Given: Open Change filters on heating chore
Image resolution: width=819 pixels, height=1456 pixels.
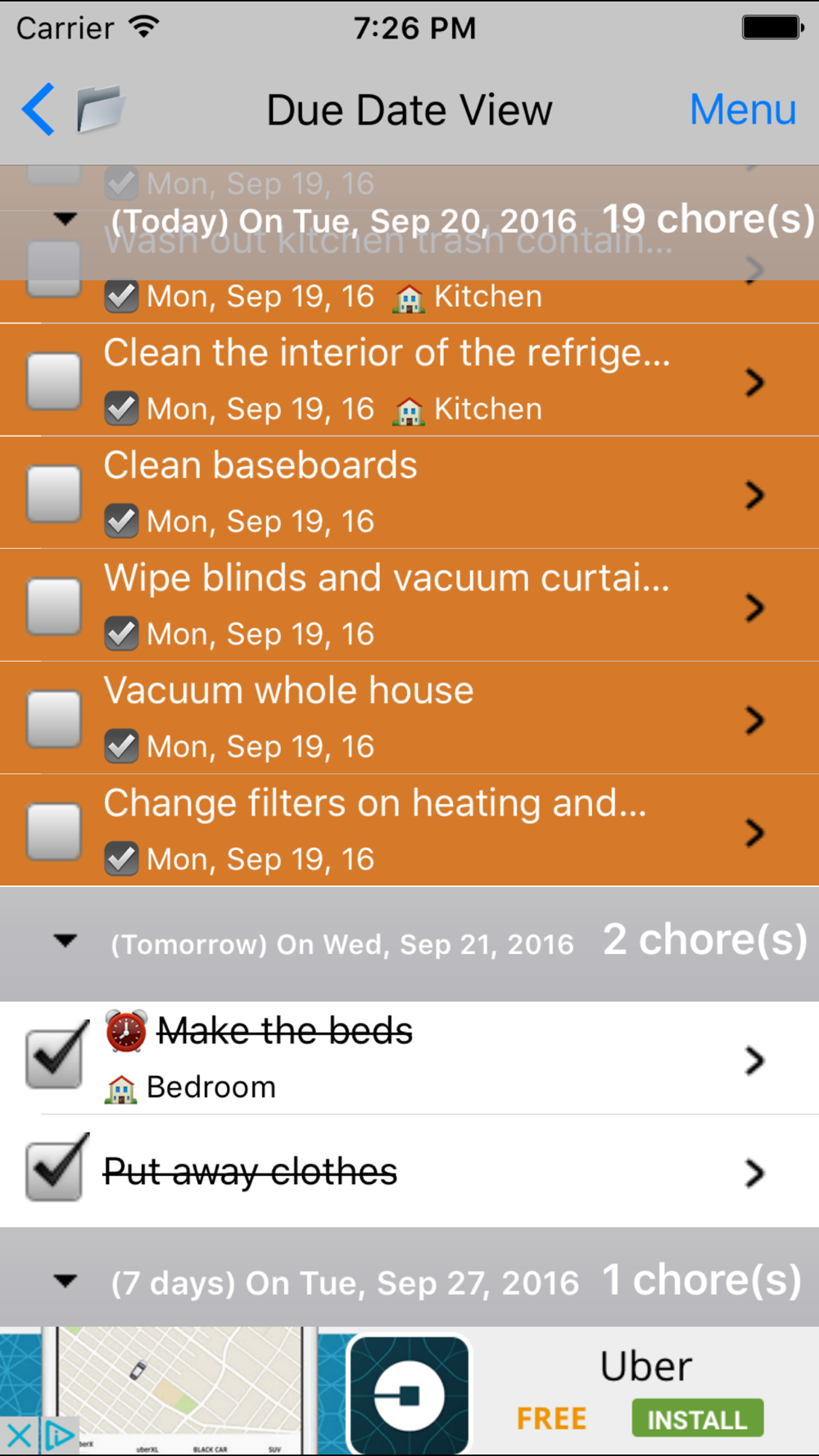Looking at the screenshot, I should click(375, 804).
